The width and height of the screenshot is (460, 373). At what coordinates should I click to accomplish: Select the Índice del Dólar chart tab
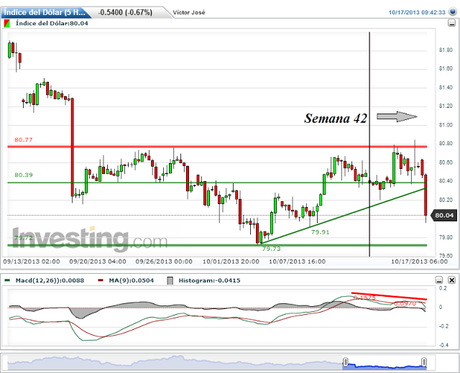[x=45, y=13]
